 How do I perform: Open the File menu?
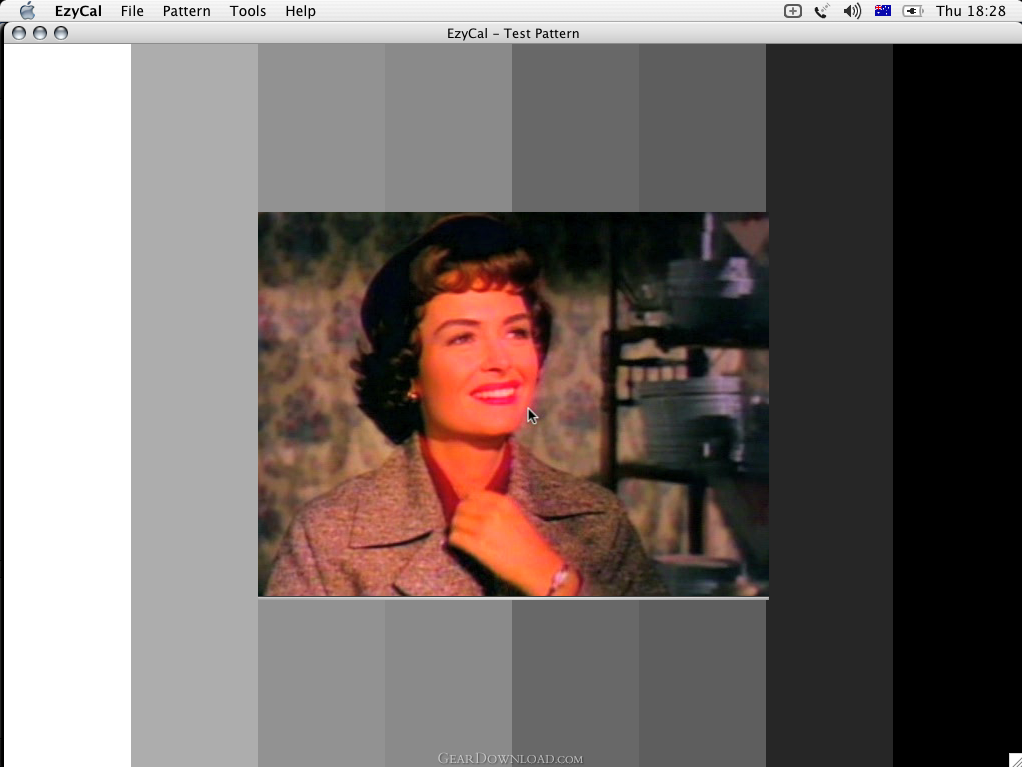click(132, 11)
